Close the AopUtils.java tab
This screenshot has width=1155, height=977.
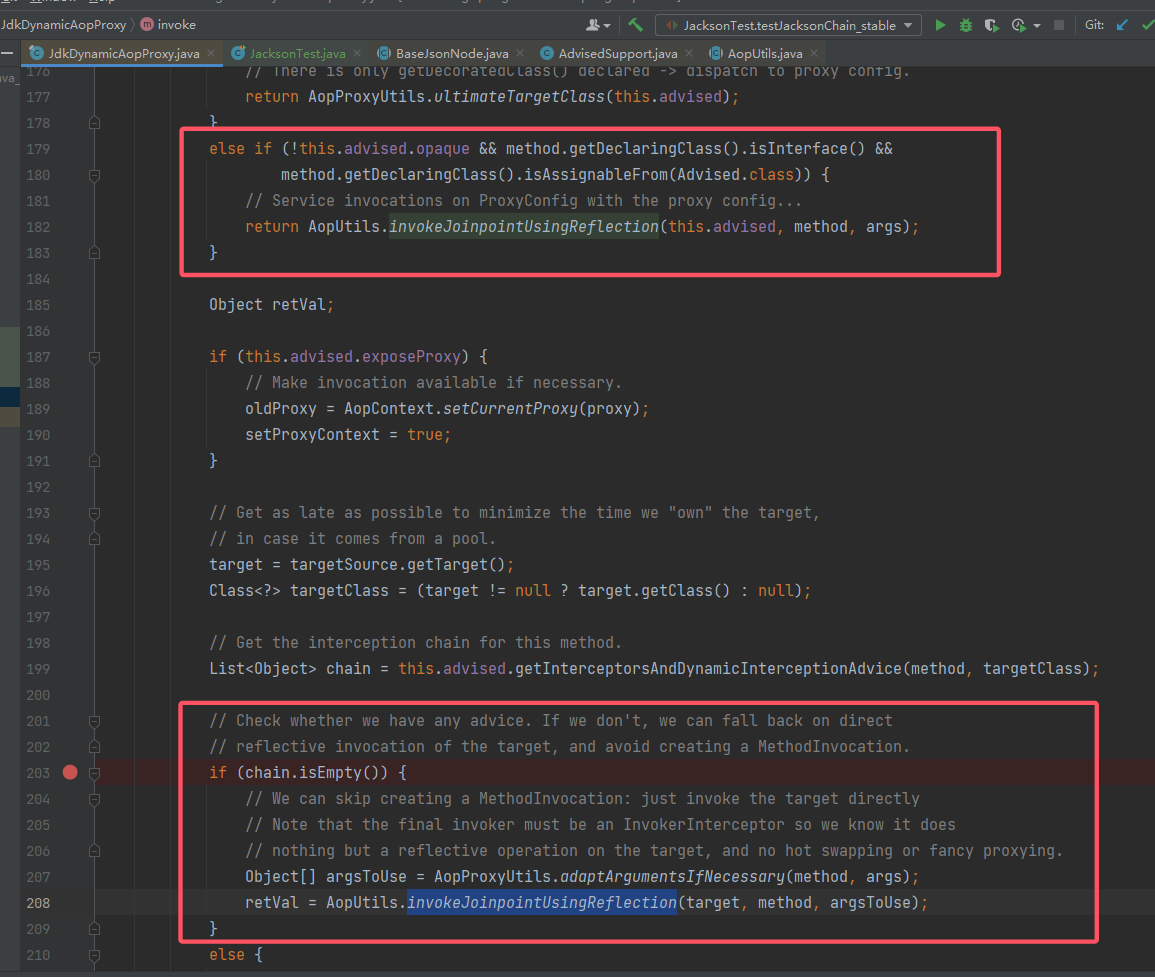pyautogui.click(x=814, y=53)
